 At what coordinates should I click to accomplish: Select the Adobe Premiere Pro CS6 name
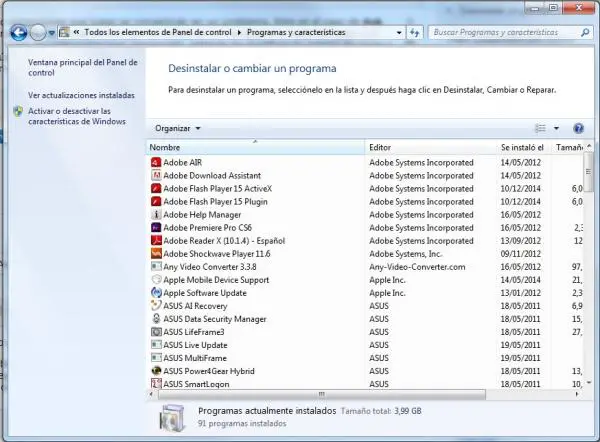(x=207, y=228)
